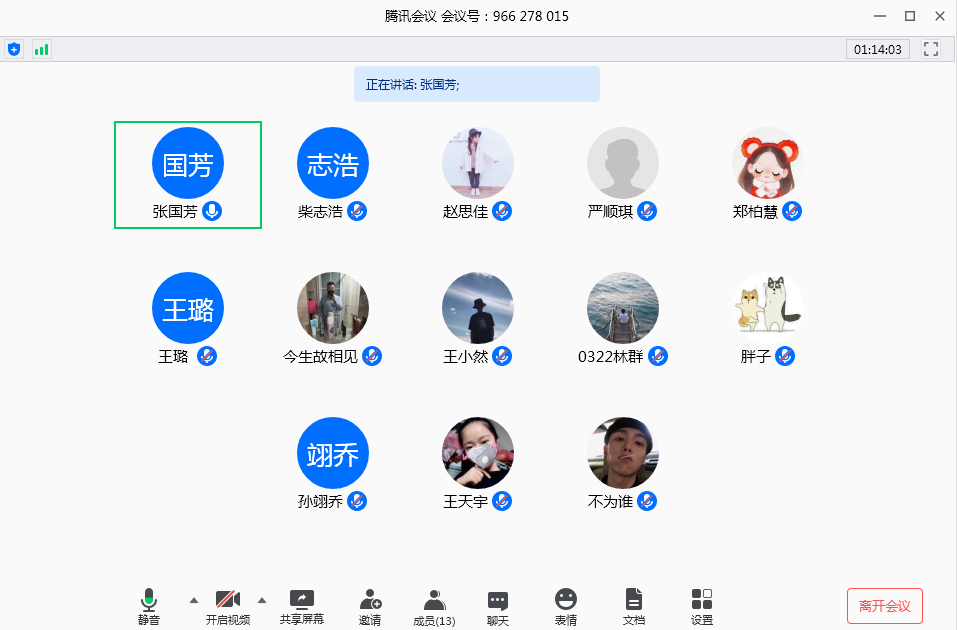The image size is (957, 630).
Task: Select 张国芳's highlighted participant tile
Action: (x=188, y=175)
